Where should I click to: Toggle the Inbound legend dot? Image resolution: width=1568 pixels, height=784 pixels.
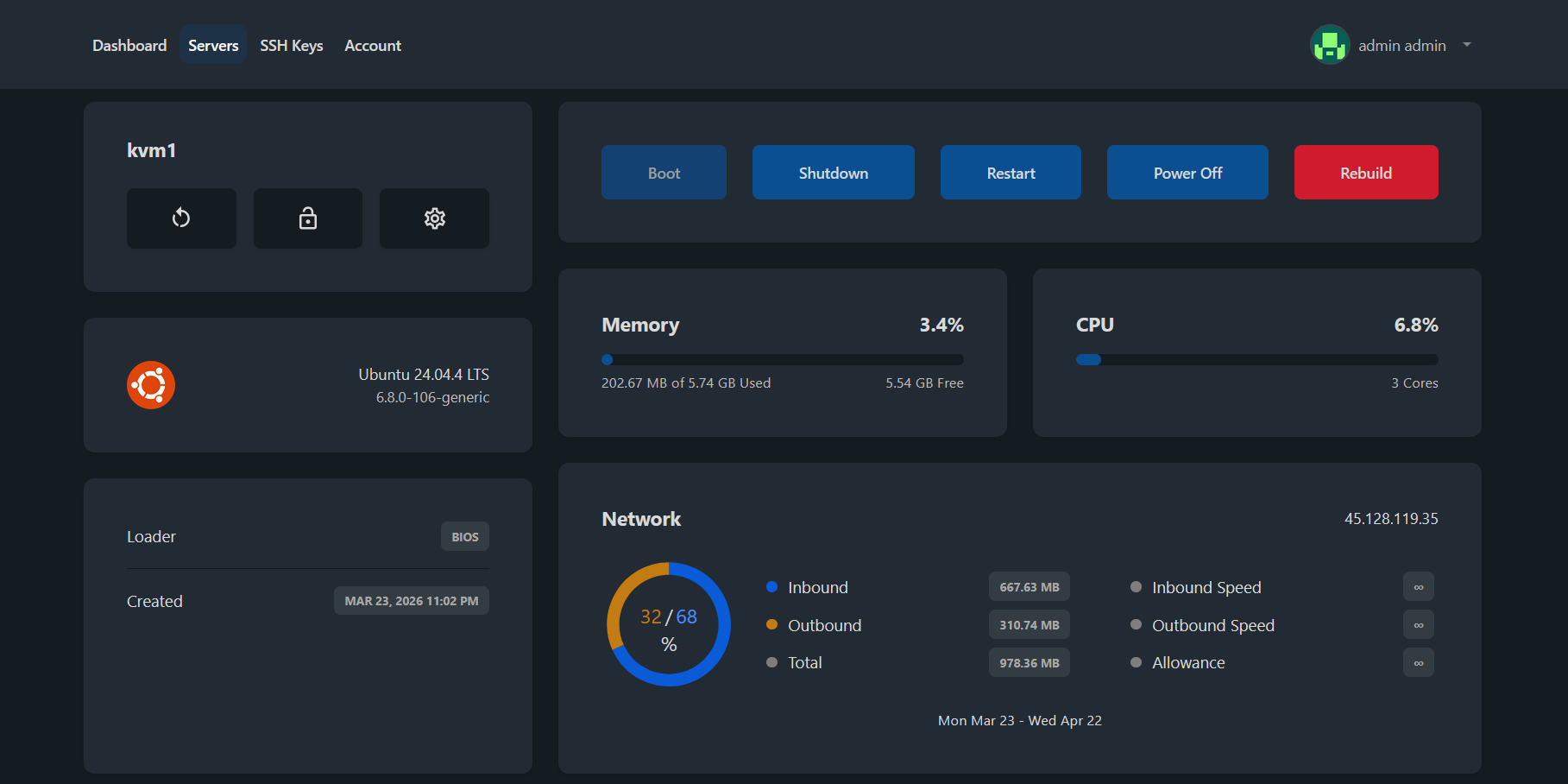771,587
